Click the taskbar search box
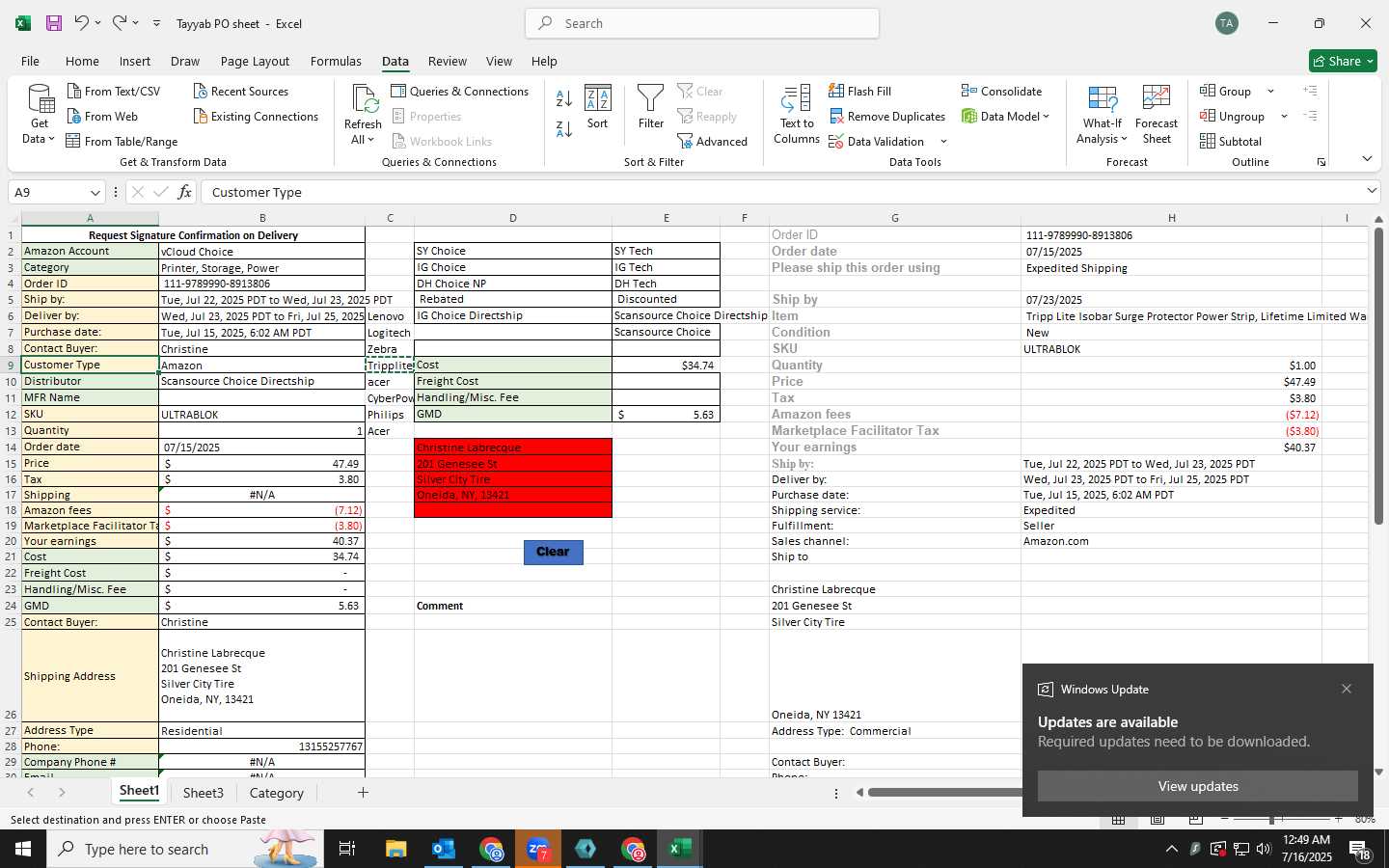 184,849
